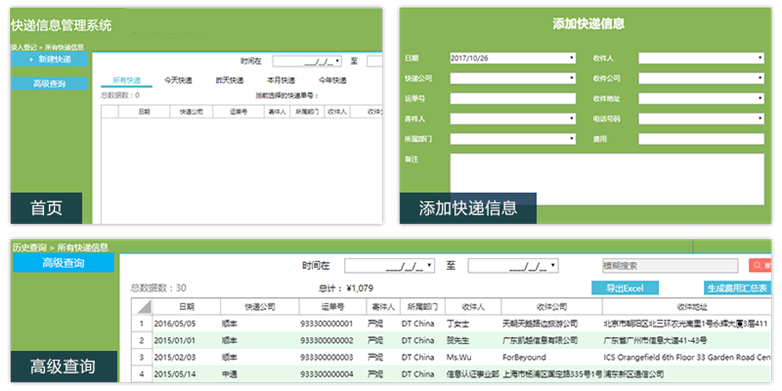
Task: Open the 日期 dropdown showing 2017/10/26
Action: pyautogui.click(x=572, y=58)
